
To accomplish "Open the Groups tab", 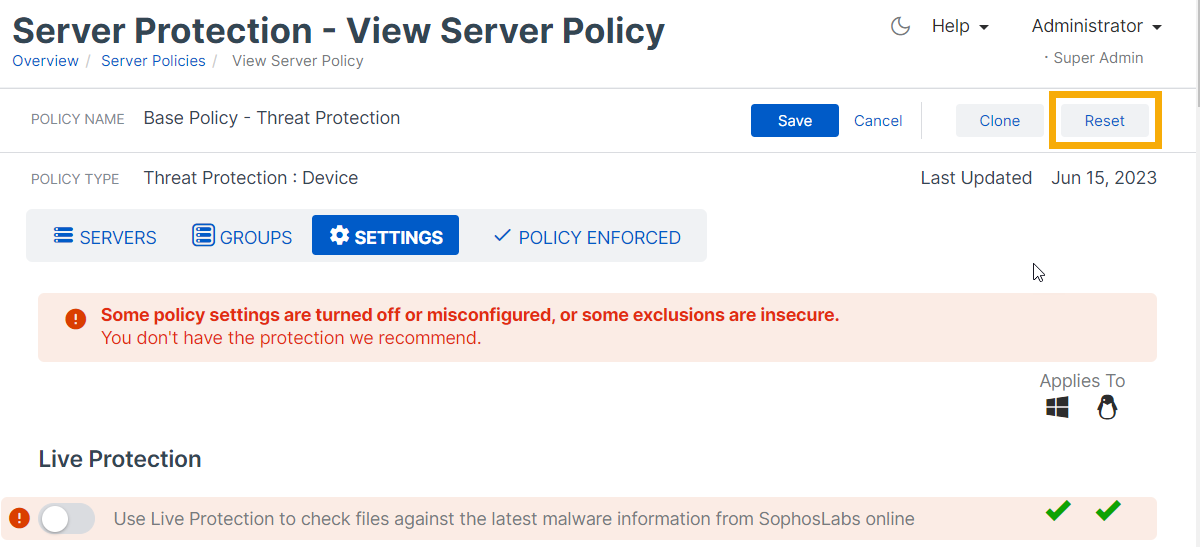I will (242, 237).
